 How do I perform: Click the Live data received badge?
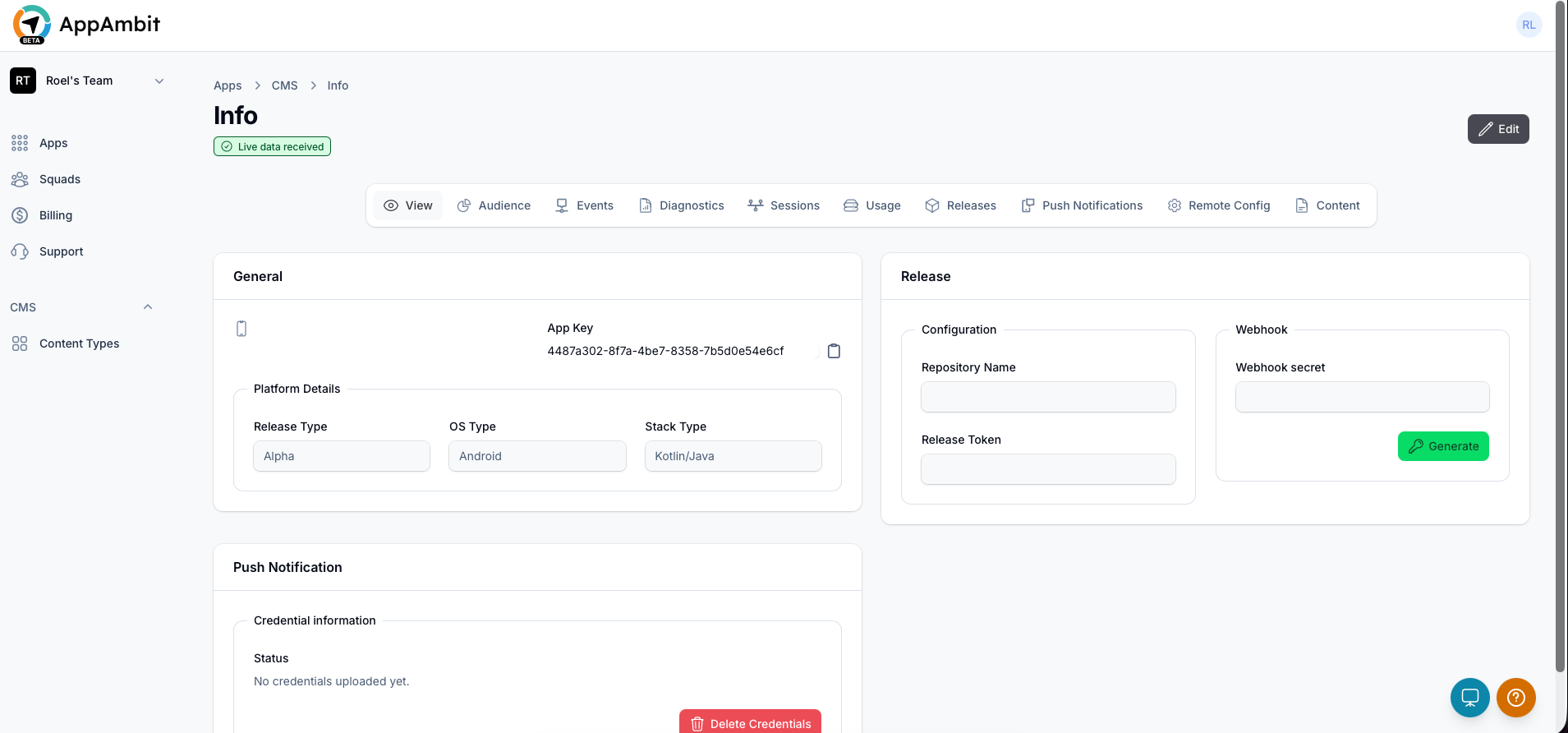[272, 146]
